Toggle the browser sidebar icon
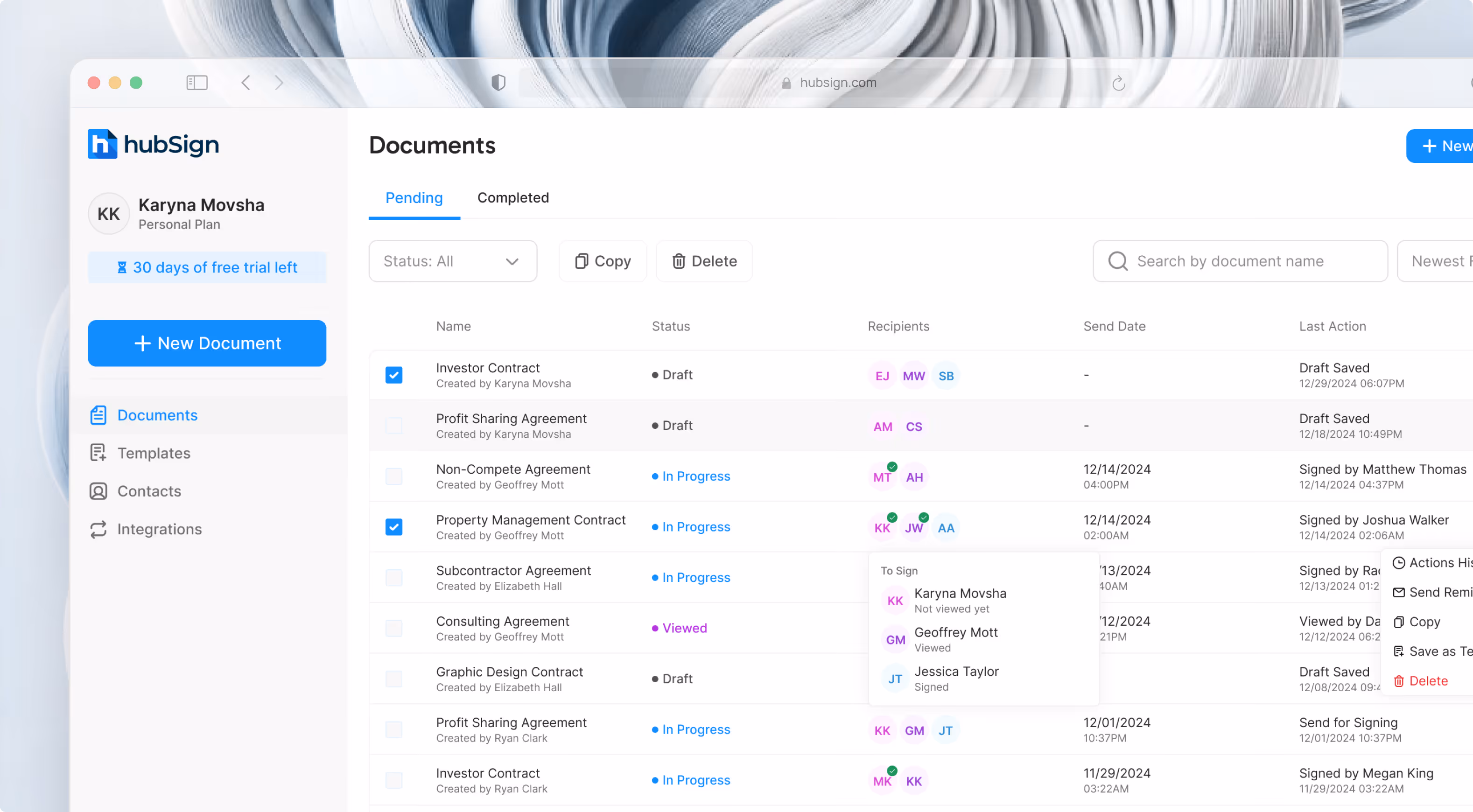Viewport: 1473px width, 812px height. (196, 83)
